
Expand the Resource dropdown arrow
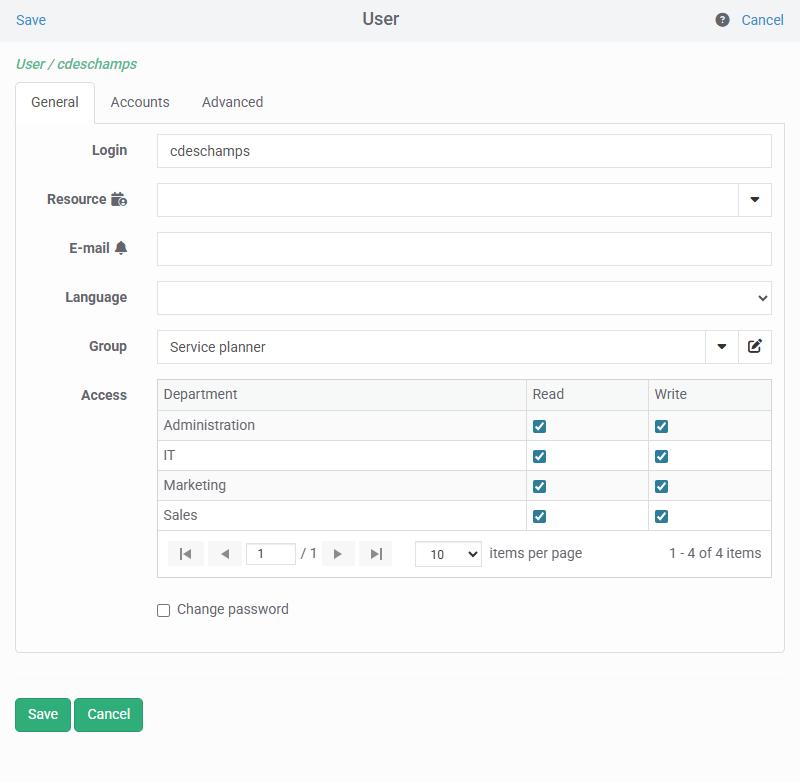[x=755, y=199]
